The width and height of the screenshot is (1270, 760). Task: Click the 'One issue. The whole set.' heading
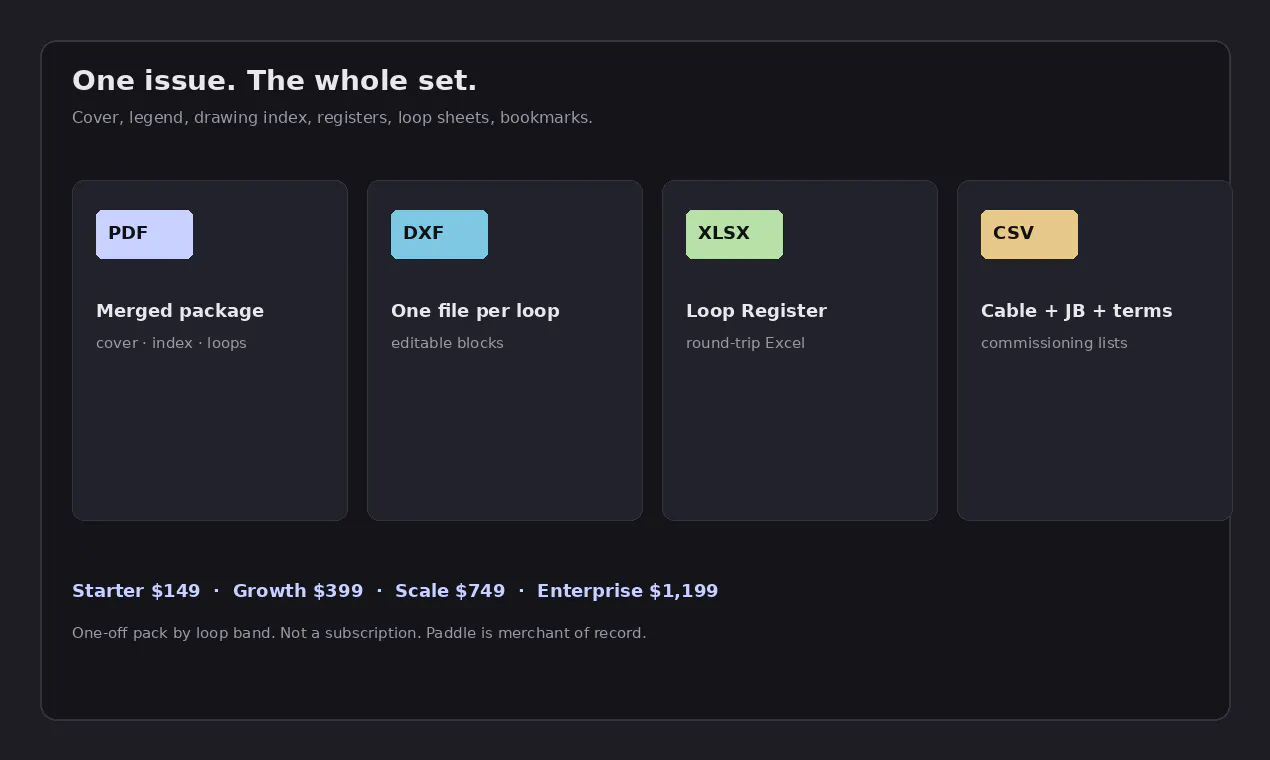(x=274, y=81)
